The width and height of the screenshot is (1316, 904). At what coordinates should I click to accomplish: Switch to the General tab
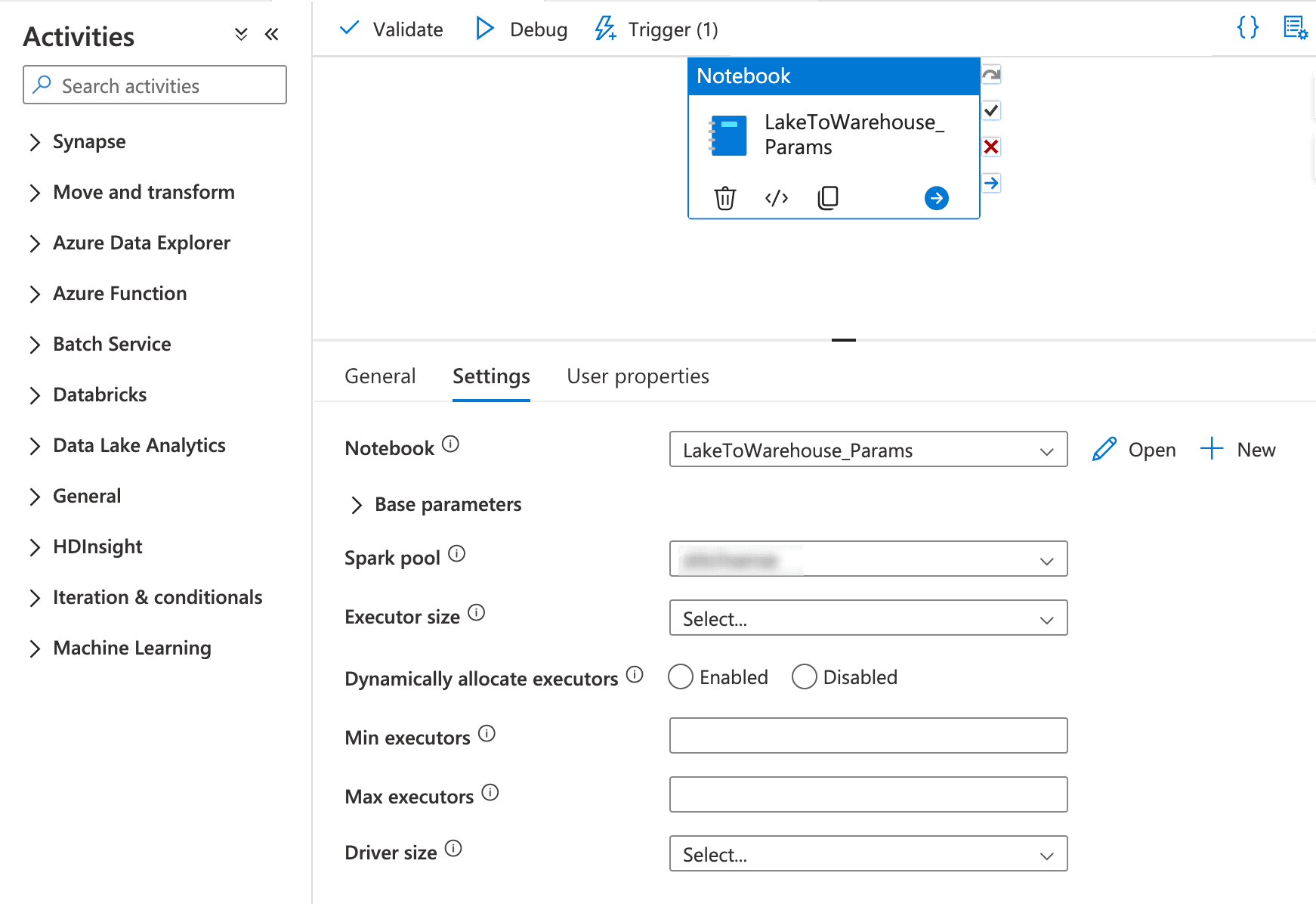380,376
